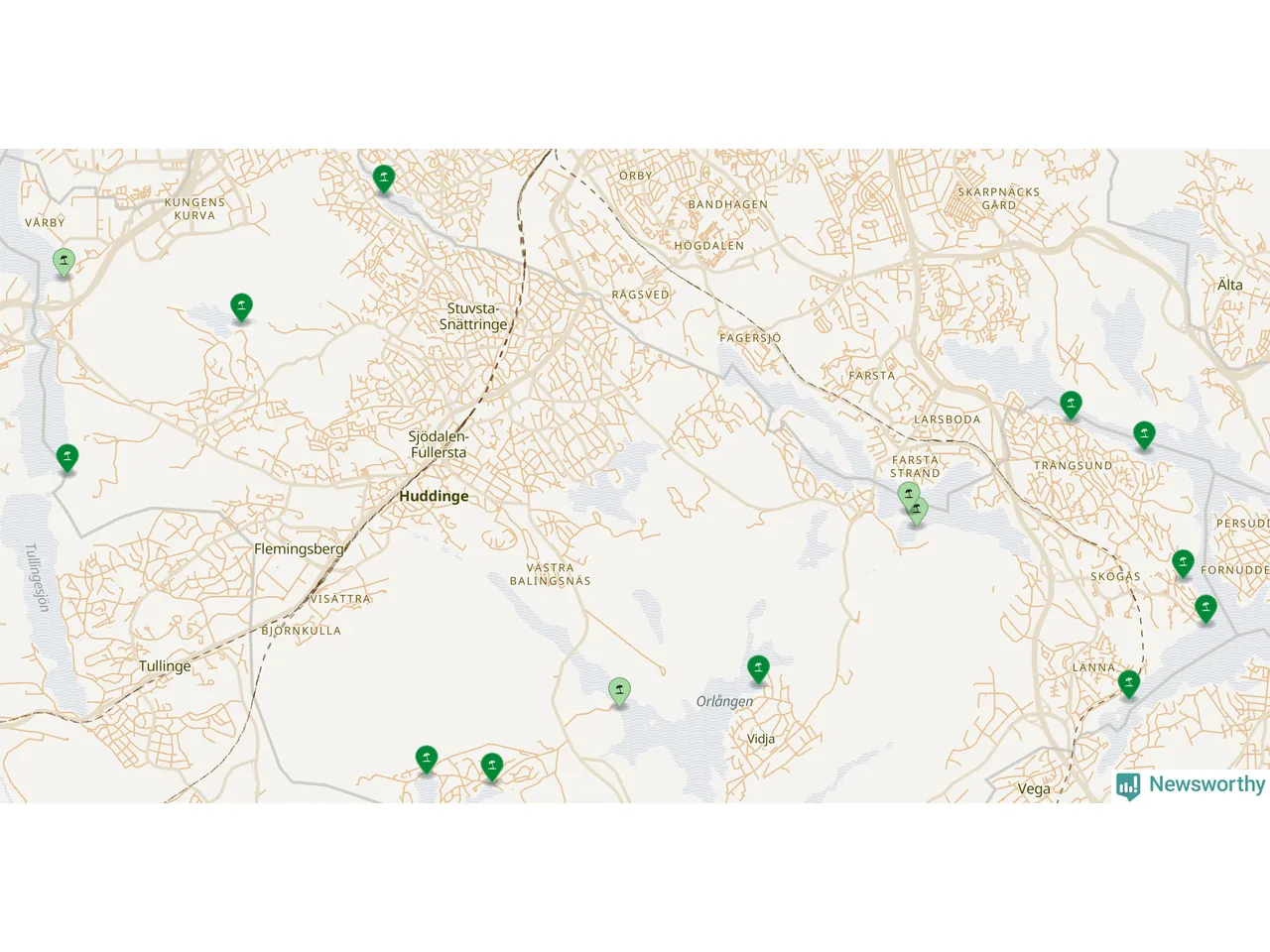Click the beach marker north of Stuvsta-Snättringe
This screenshot has height=952, width=1270.
tap(384, 179)
